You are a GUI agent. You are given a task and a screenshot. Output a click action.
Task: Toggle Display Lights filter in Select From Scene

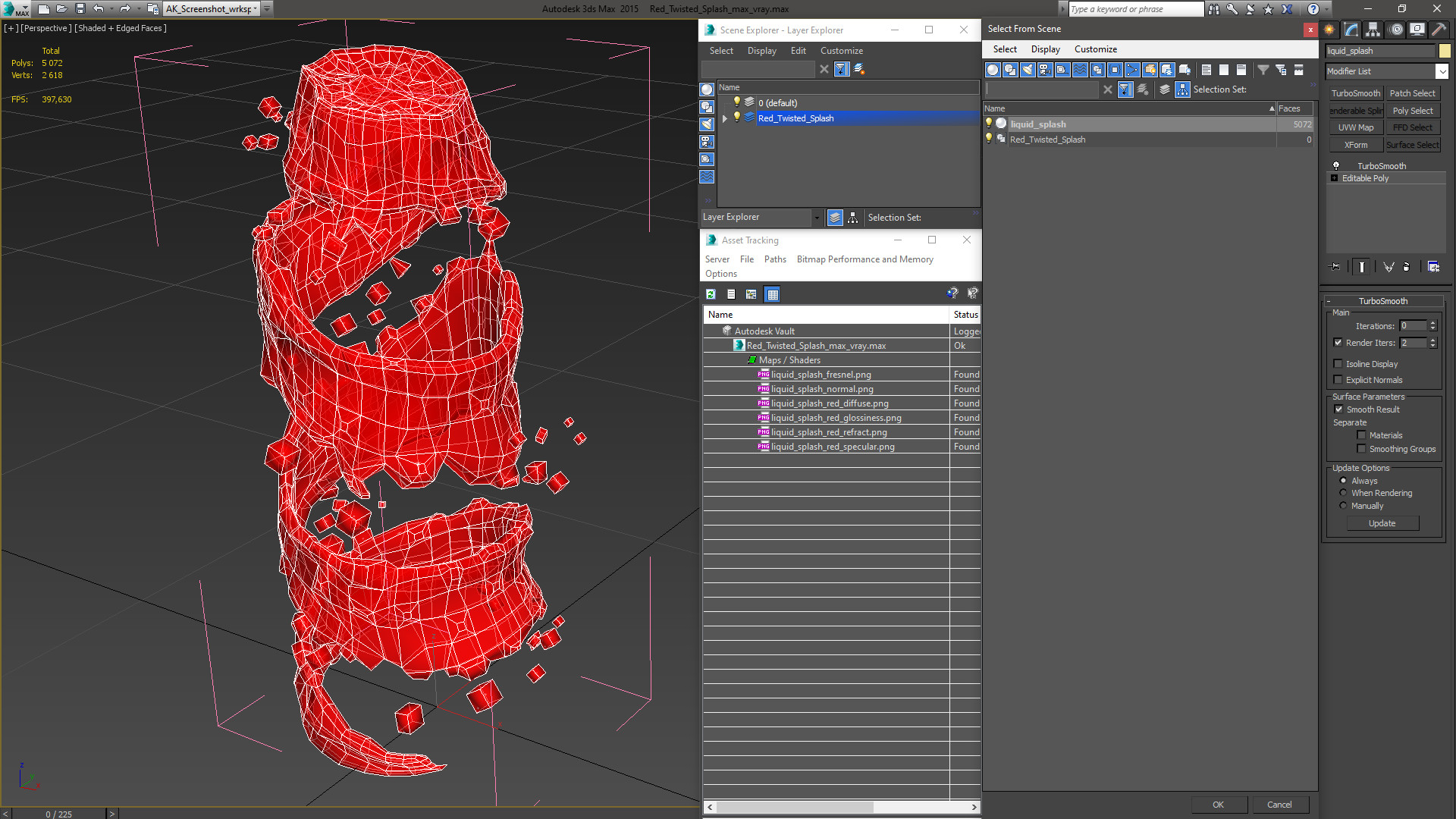coord(1028,70)
